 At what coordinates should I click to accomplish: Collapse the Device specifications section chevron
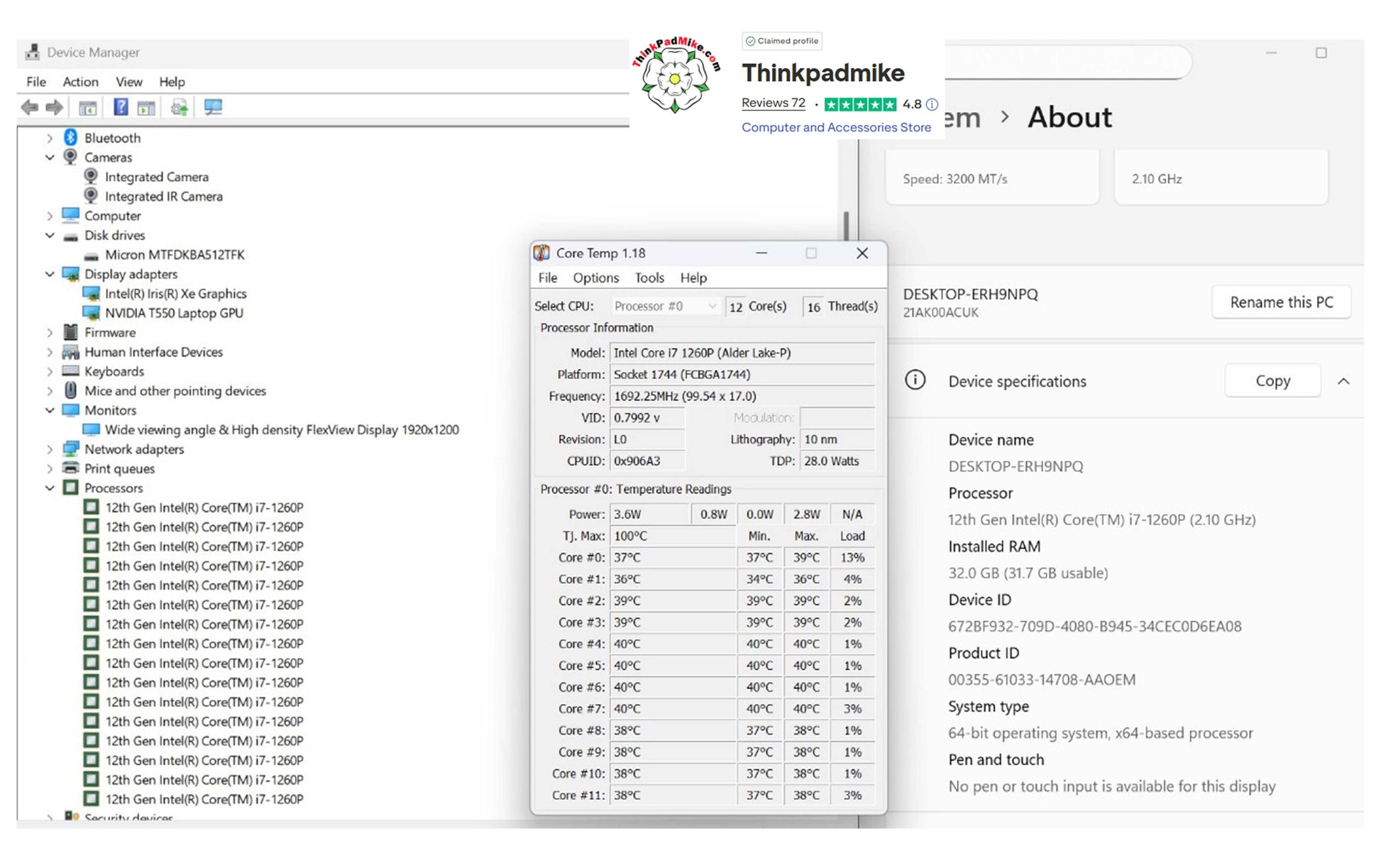[x=1343, y=381]
